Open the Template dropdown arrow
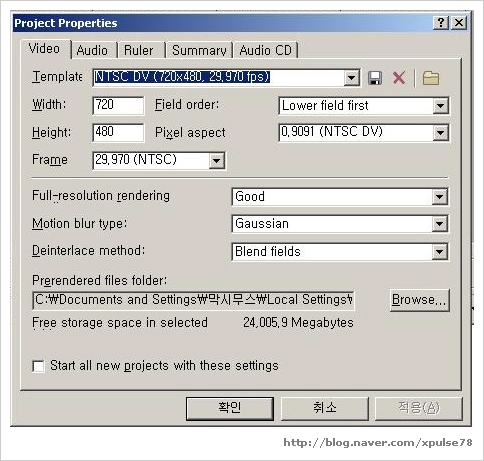Viewport: 484px width, 461px height. (x=351, y=78)
